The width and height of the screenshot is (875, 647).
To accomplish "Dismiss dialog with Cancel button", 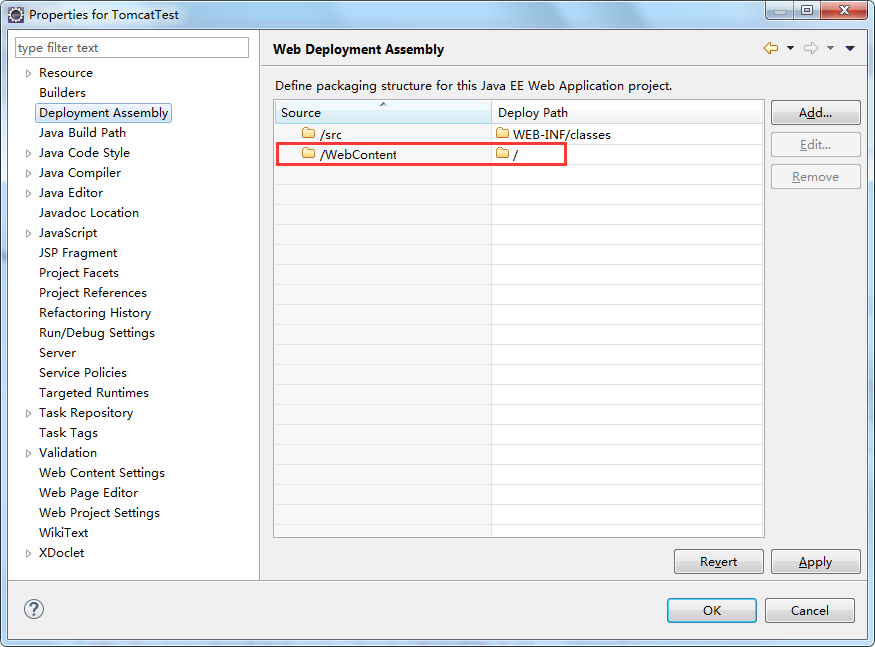I will pyautogui.click(x=809, y=610).
